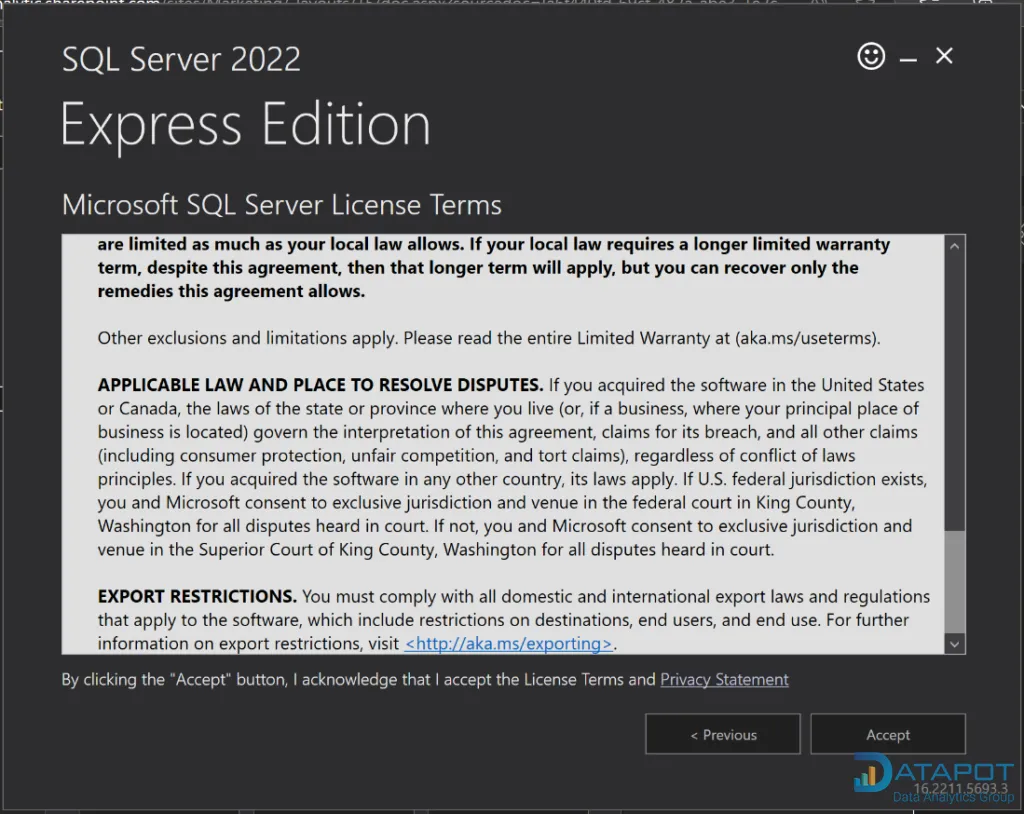Click the 'Express Edition' heading
Screen dimensions: 1024x814
(x=246, y=124)
